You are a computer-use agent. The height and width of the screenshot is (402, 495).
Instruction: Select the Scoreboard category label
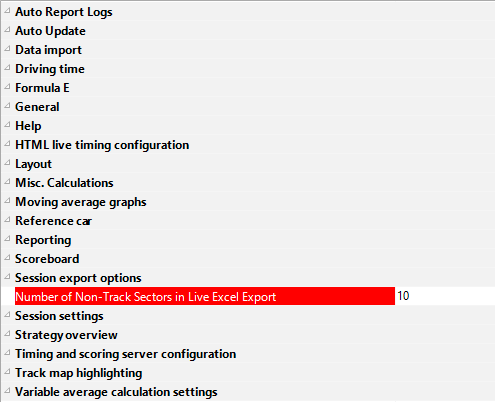click(47, 259)
